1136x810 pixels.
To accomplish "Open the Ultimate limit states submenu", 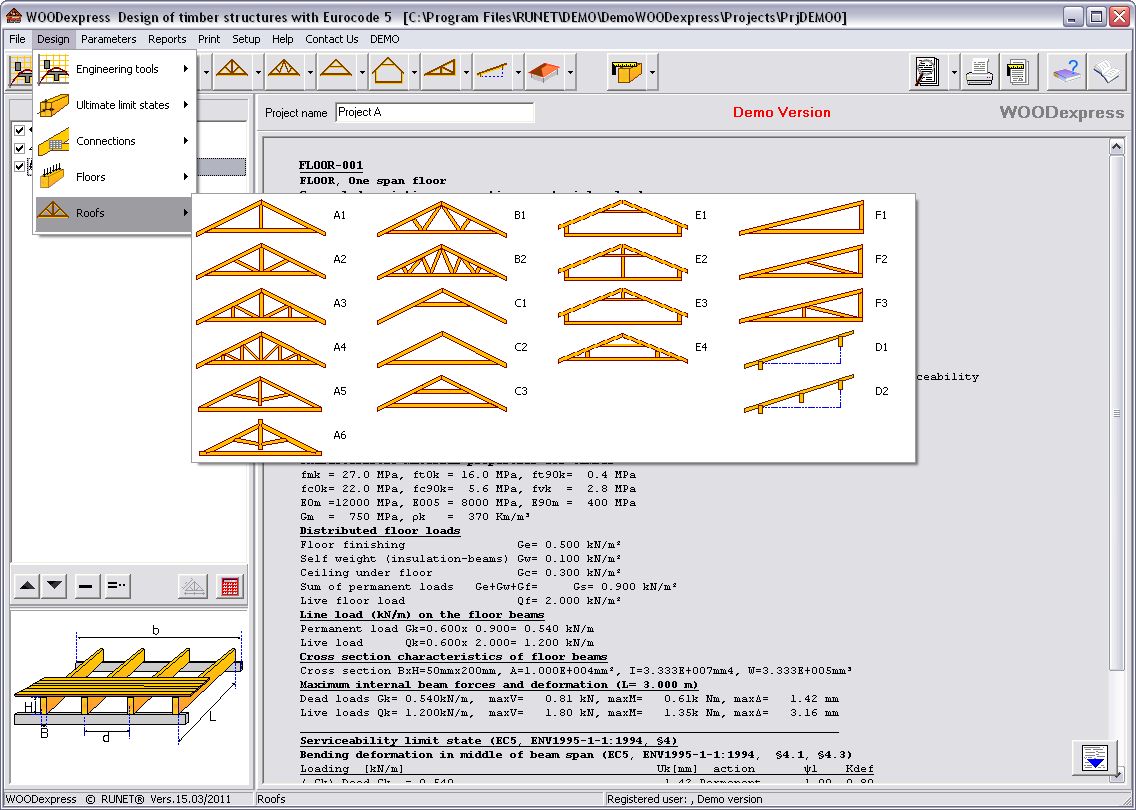I will click(x=114, y=105).
